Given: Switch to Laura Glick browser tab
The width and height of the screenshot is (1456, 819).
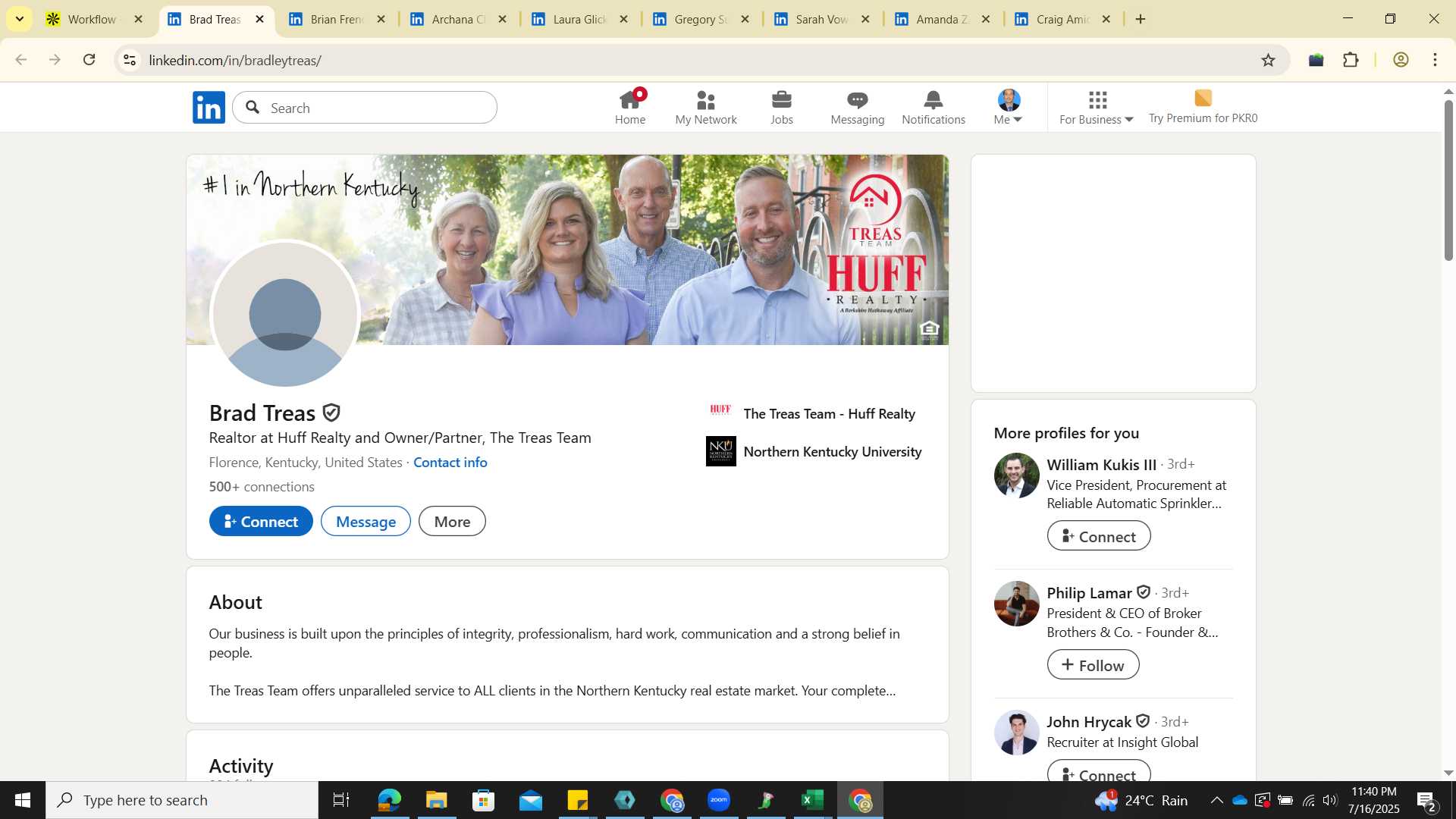Looking at the screenshot, I should 580,19.
